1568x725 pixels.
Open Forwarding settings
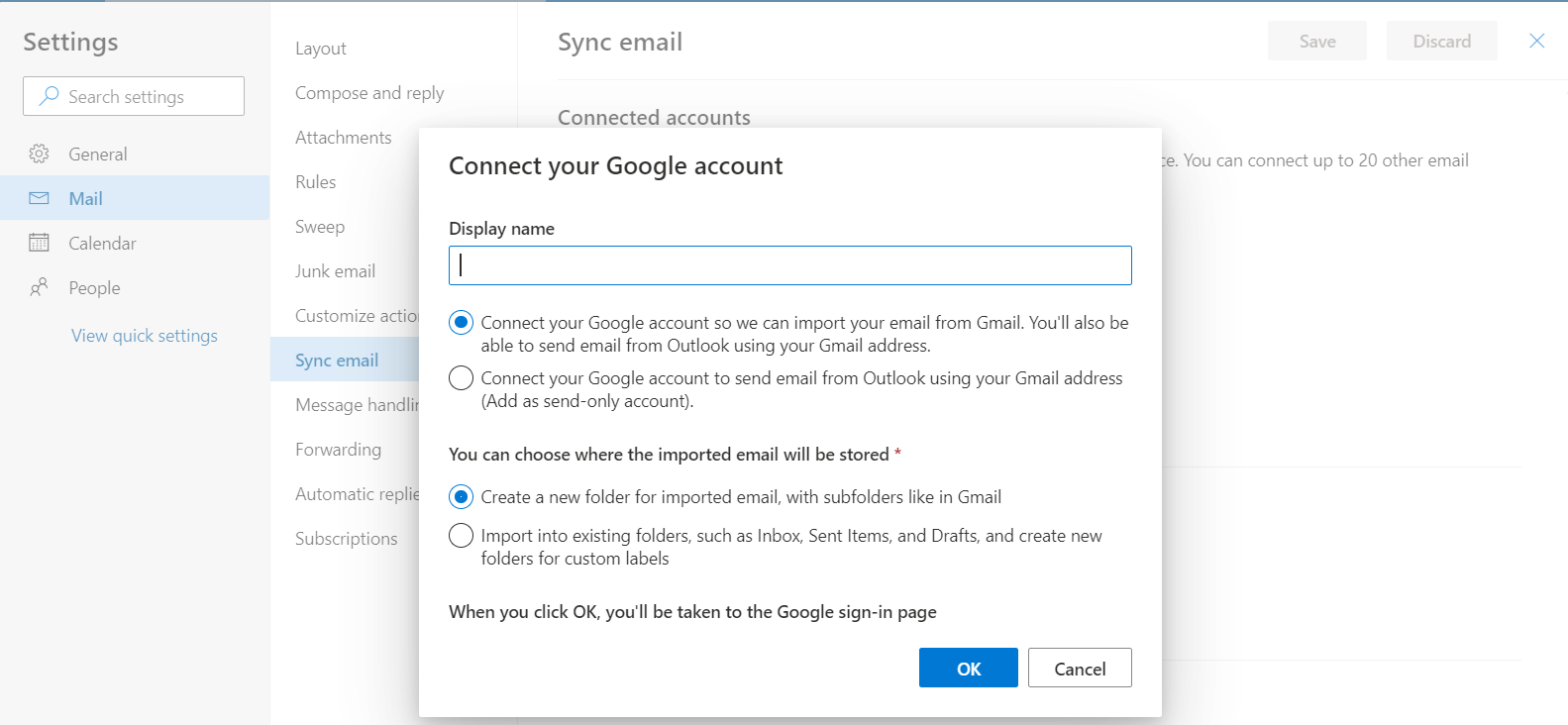pyautogui.click(x=338, y=450)
